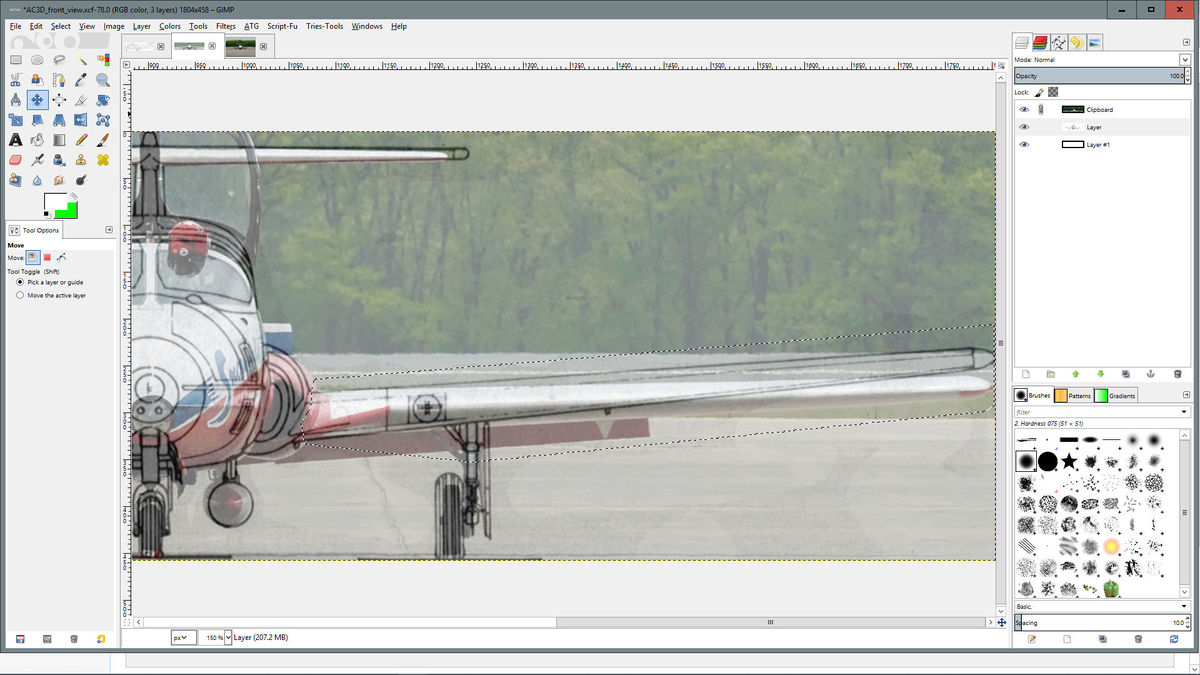Open the units dropdown in status bar
Screen dimensions: 1200x675
point(183,637)
